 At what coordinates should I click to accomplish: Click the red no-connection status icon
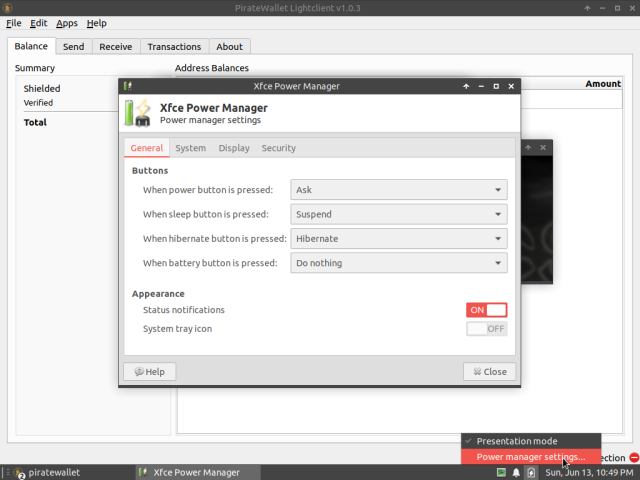(634, 458)
